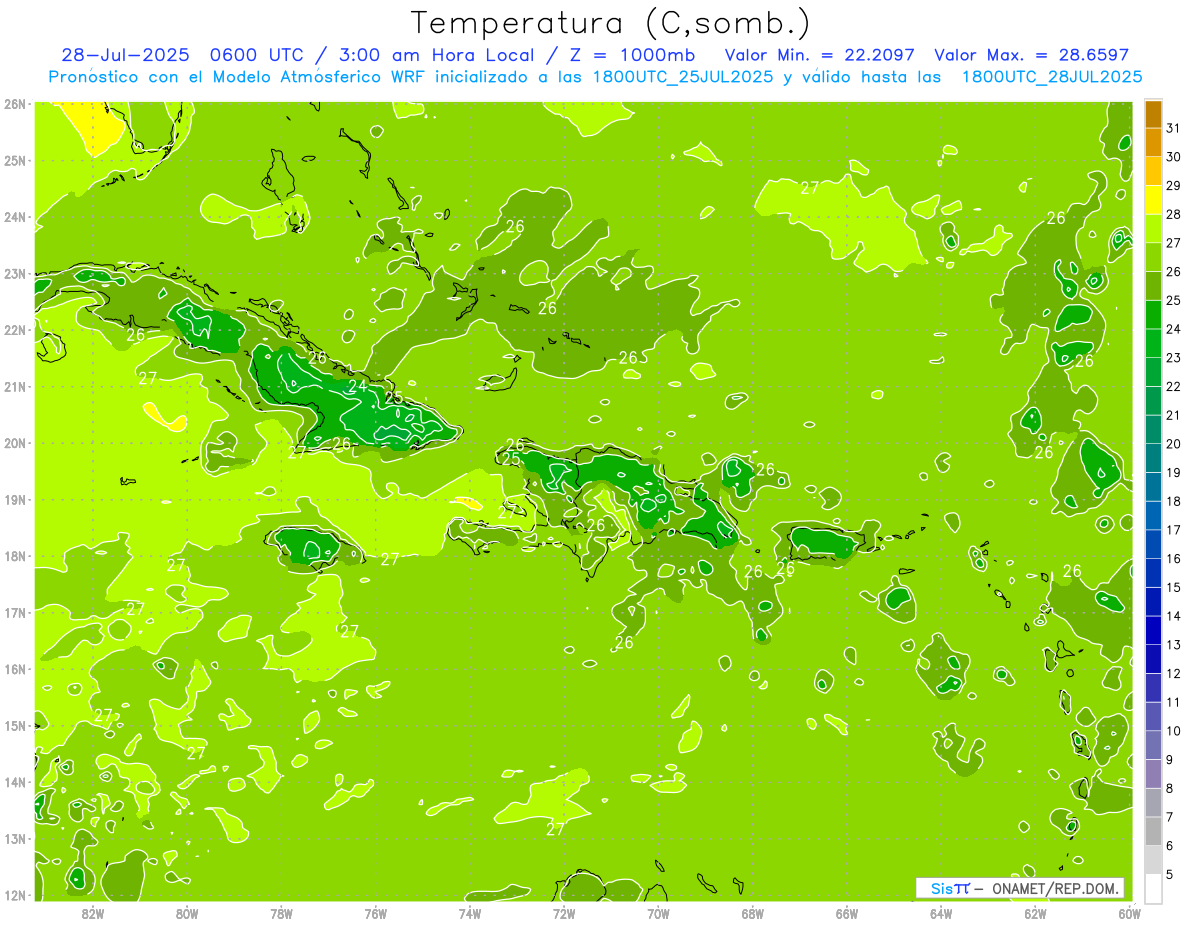Click the "64W" longitude axis label
Viewport: 1200px width, 927px height.
941,912
